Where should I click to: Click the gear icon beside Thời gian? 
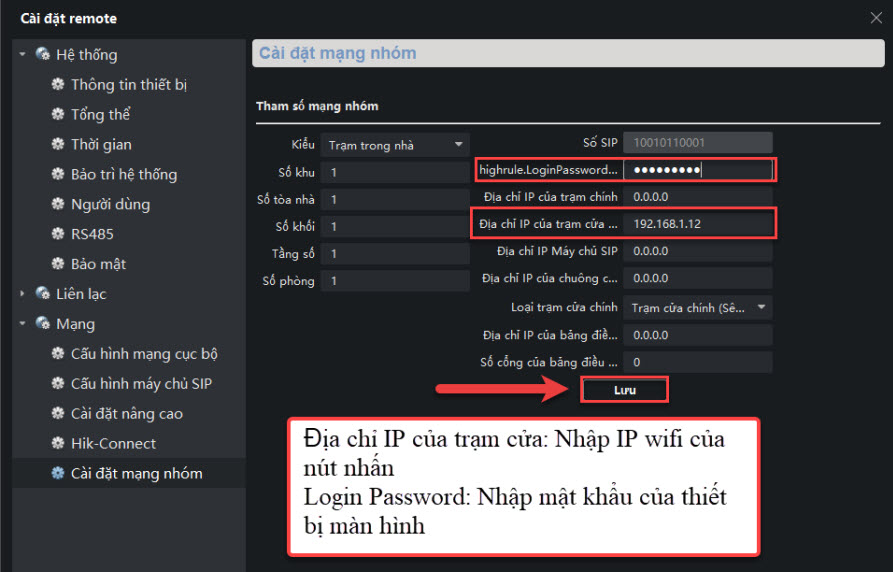click(58, 145)
